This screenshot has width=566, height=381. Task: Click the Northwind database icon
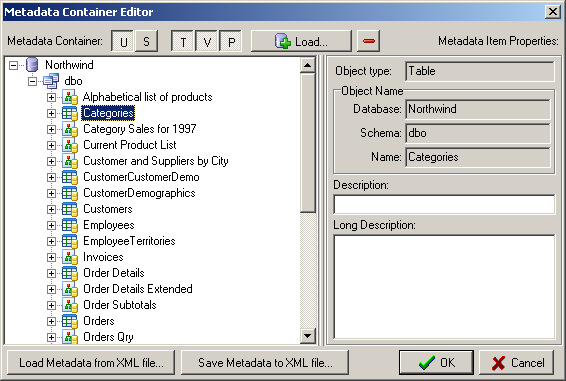[32, 65]
